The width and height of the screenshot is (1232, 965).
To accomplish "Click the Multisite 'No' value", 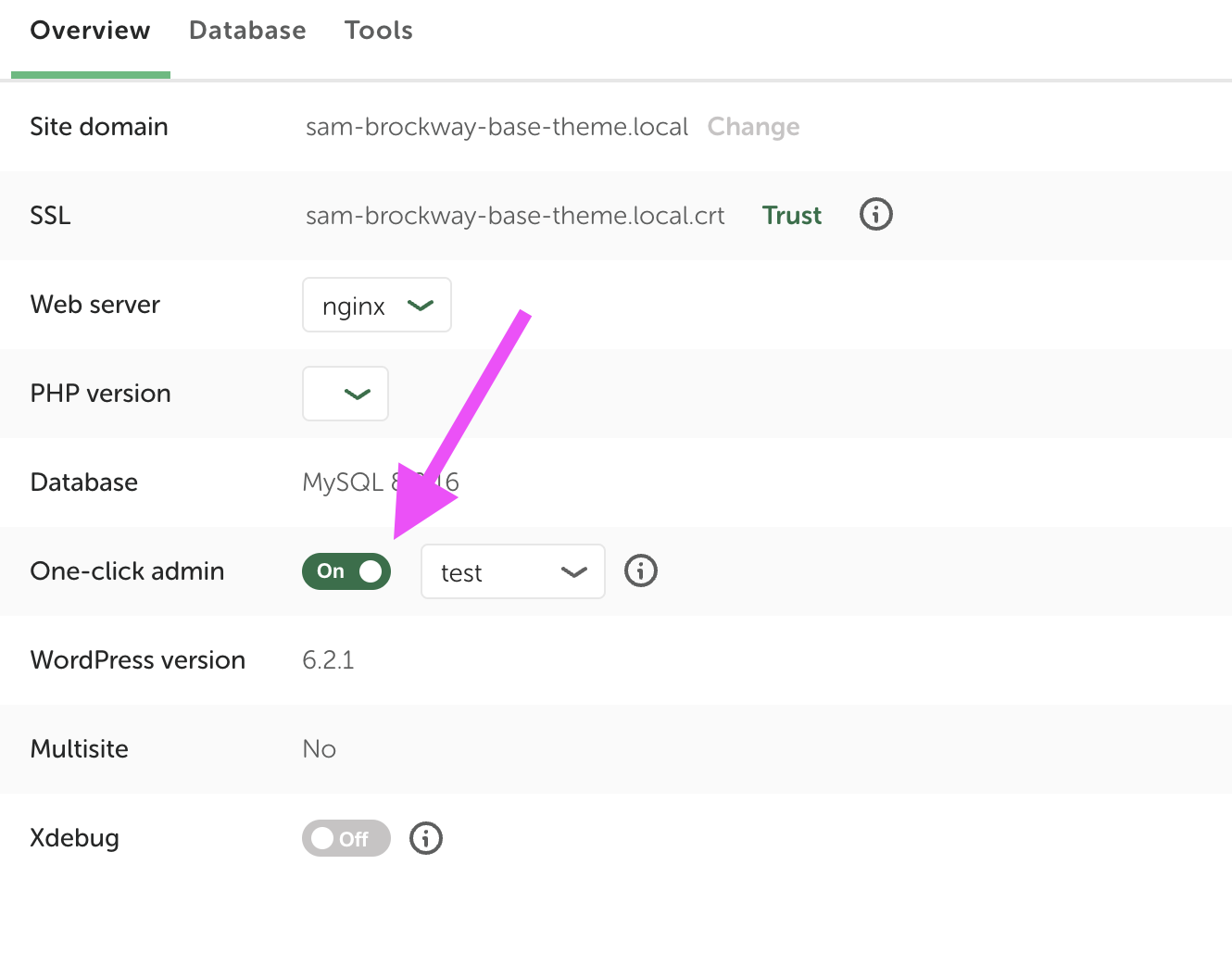I will click(319, 749).
